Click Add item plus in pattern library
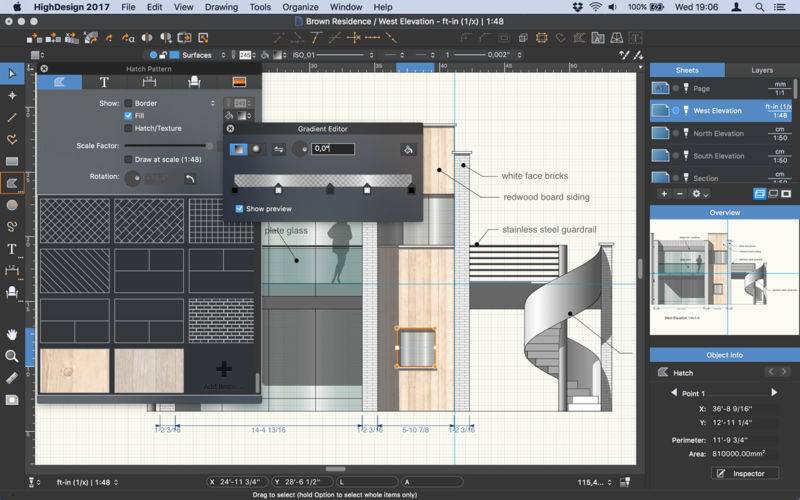 (x=223, y=371)
